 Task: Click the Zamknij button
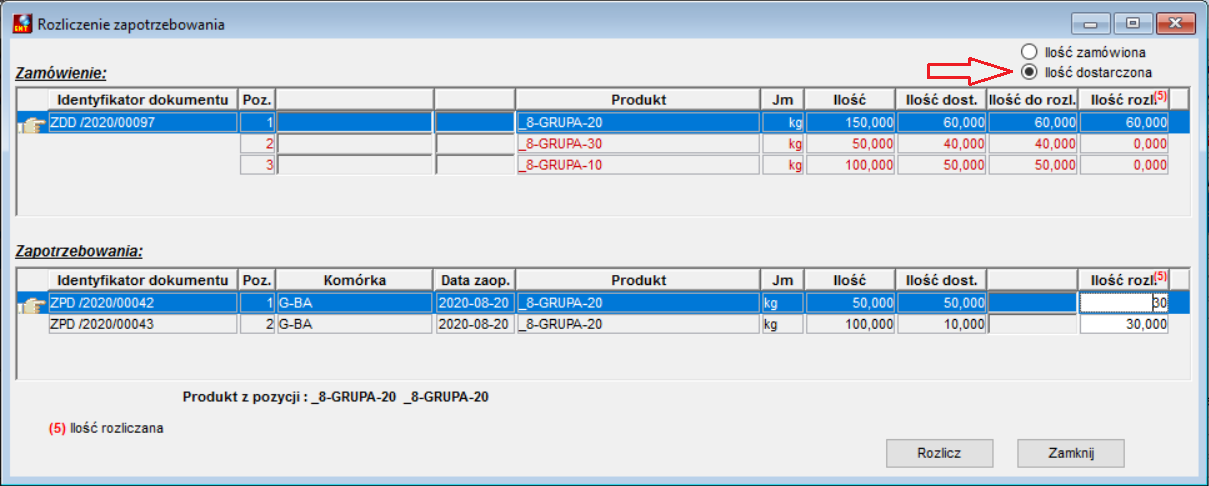point(1071,453)
